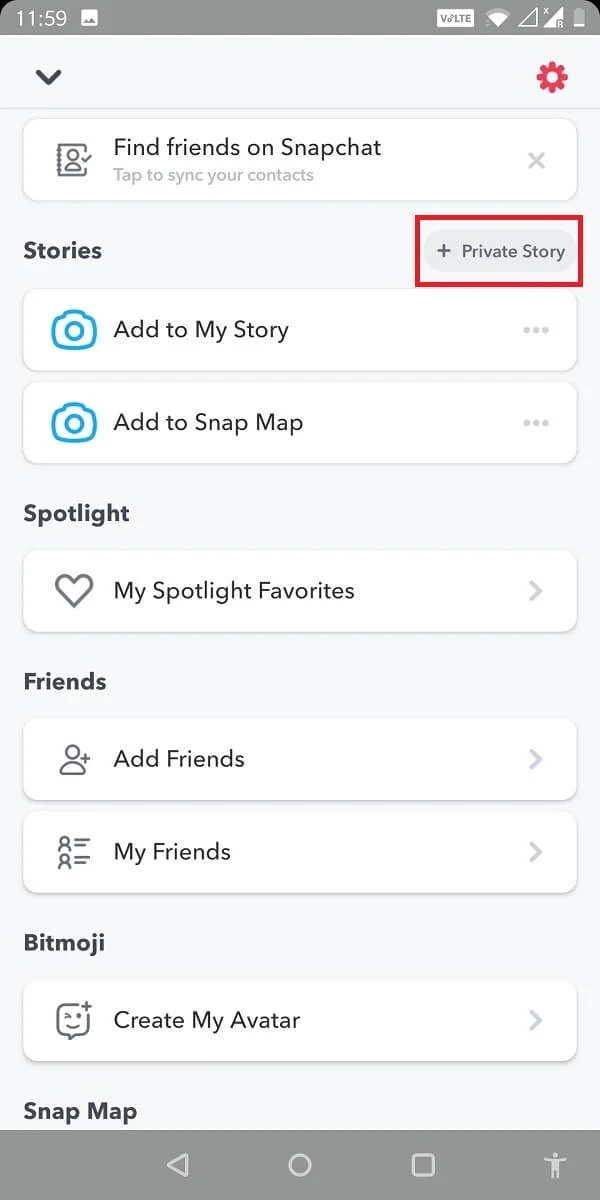Tap the accessibility shortcut icon

point(554,1165)
